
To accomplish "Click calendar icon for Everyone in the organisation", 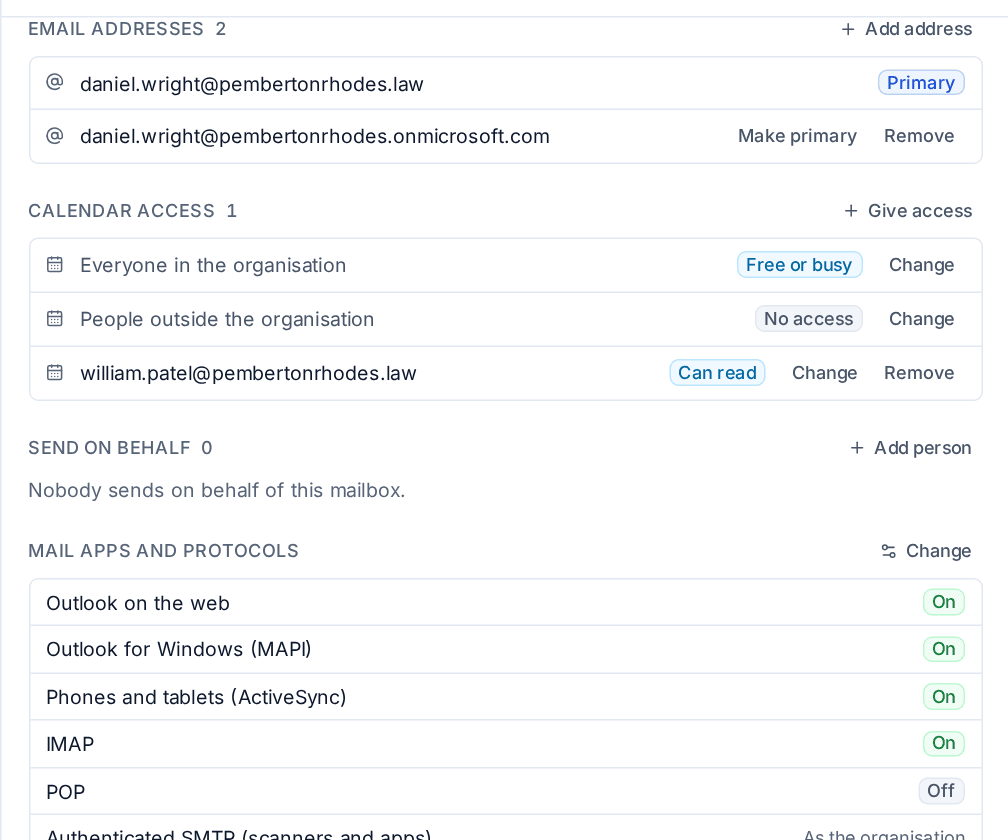I will click(55, 264).
